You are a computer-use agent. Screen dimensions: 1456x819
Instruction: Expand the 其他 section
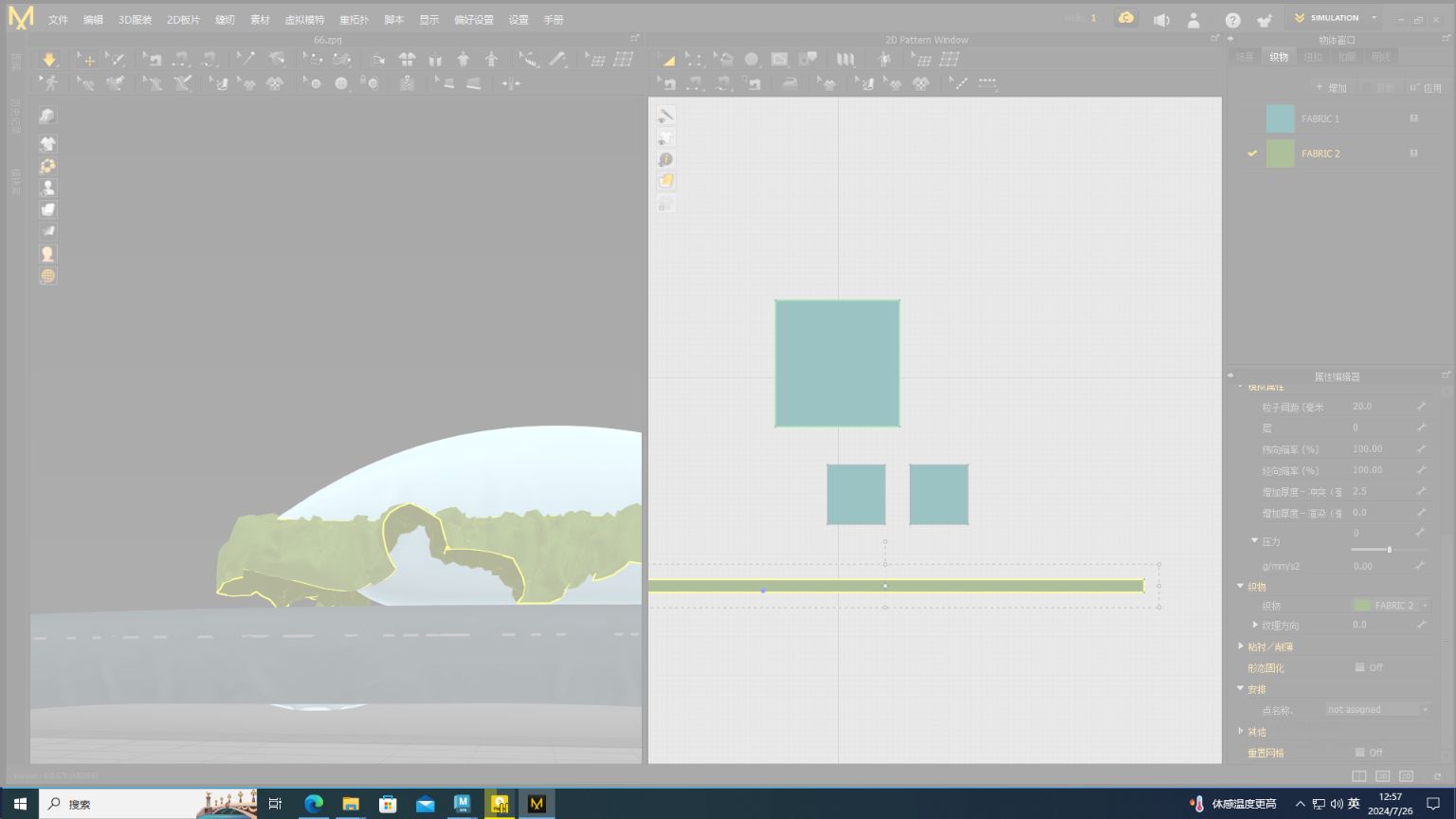click(1241, 731)
